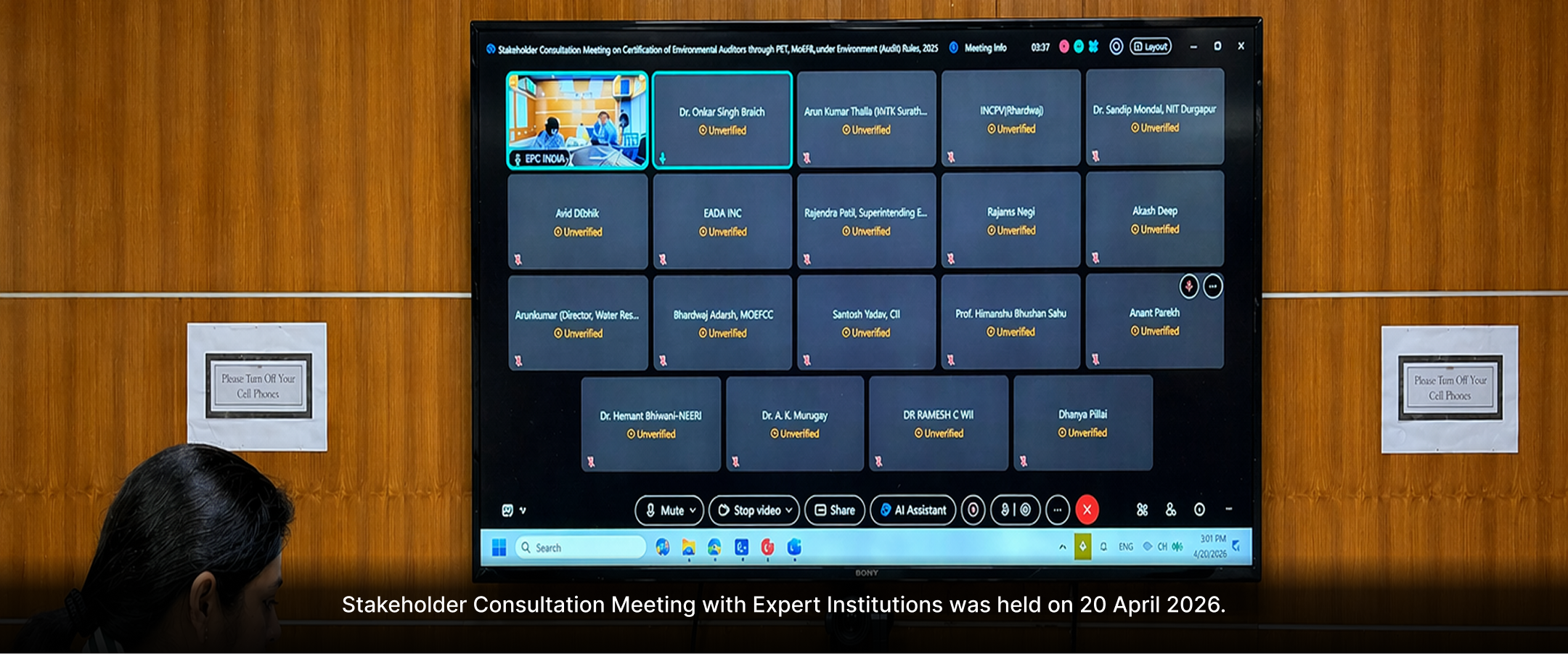Click the mute icon on Anant Parekh tile
The height and width of the screenshot is (654, 1568).
coord(1189,287)
